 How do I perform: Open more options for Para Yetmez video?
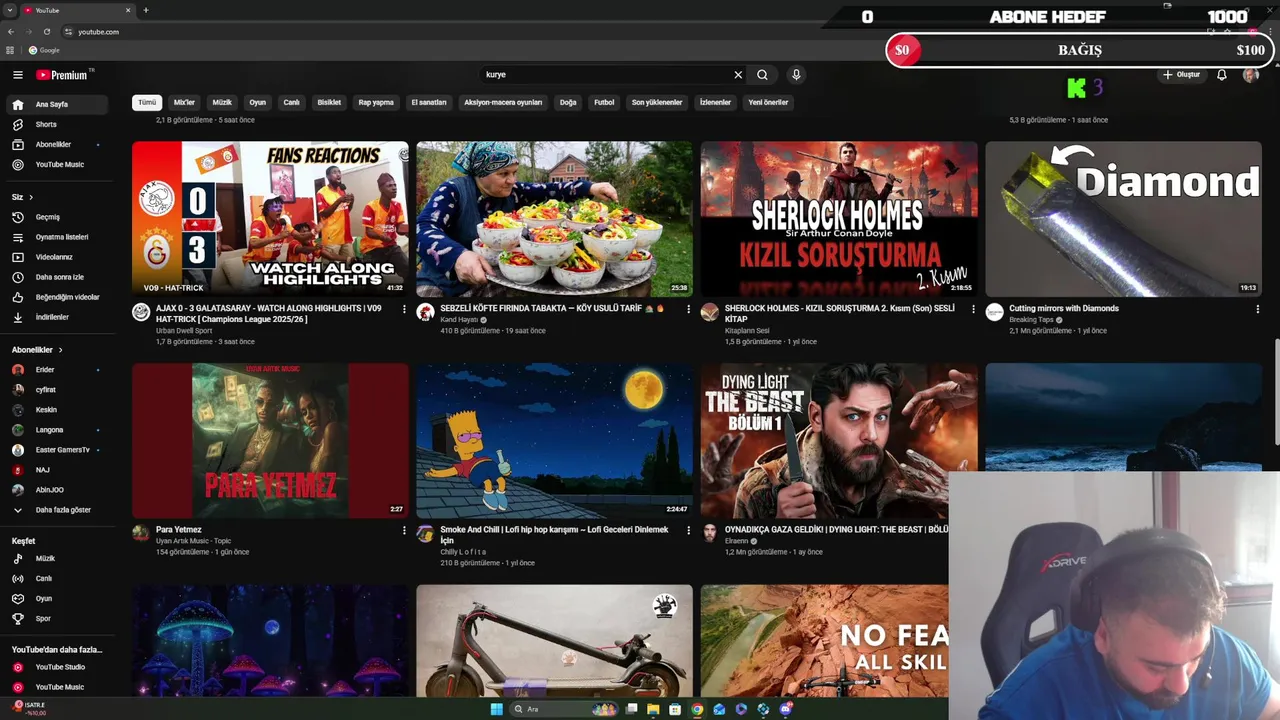pyautogui.click(x=404, y=531)
